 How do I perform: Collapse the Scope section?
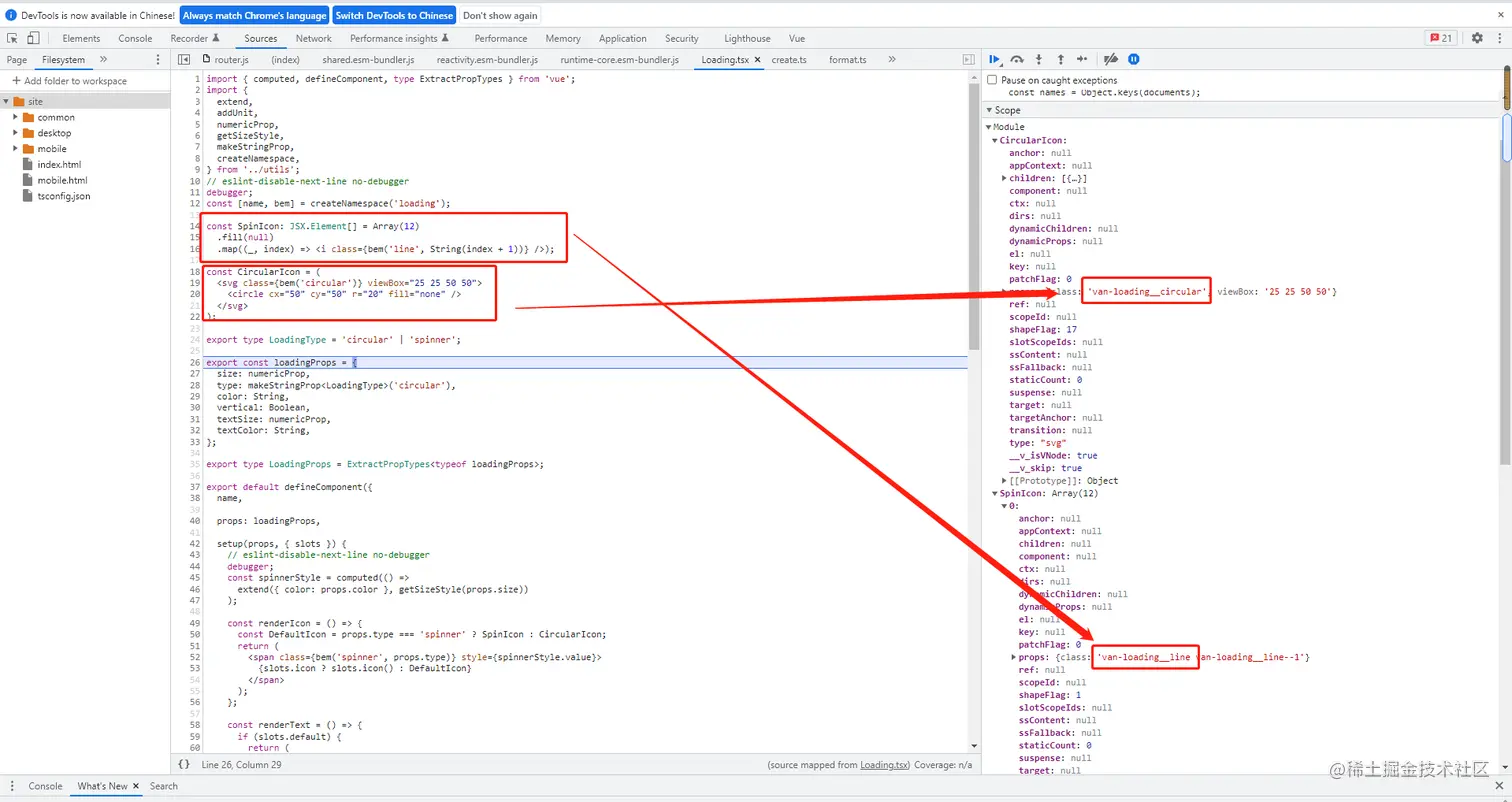[990, 110]
